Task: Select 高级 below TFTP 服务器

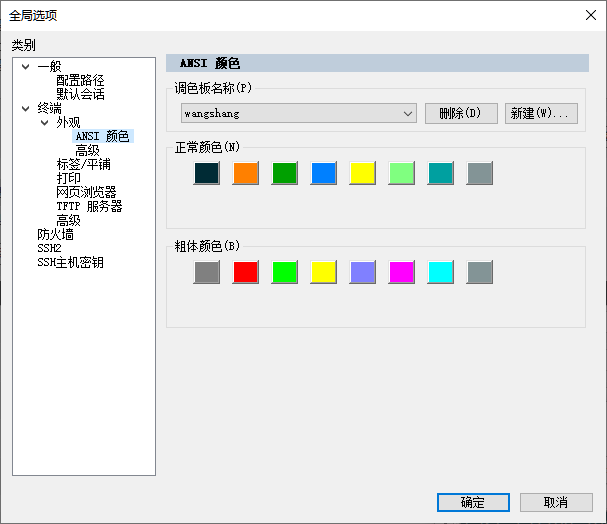Action: (69, 221)
